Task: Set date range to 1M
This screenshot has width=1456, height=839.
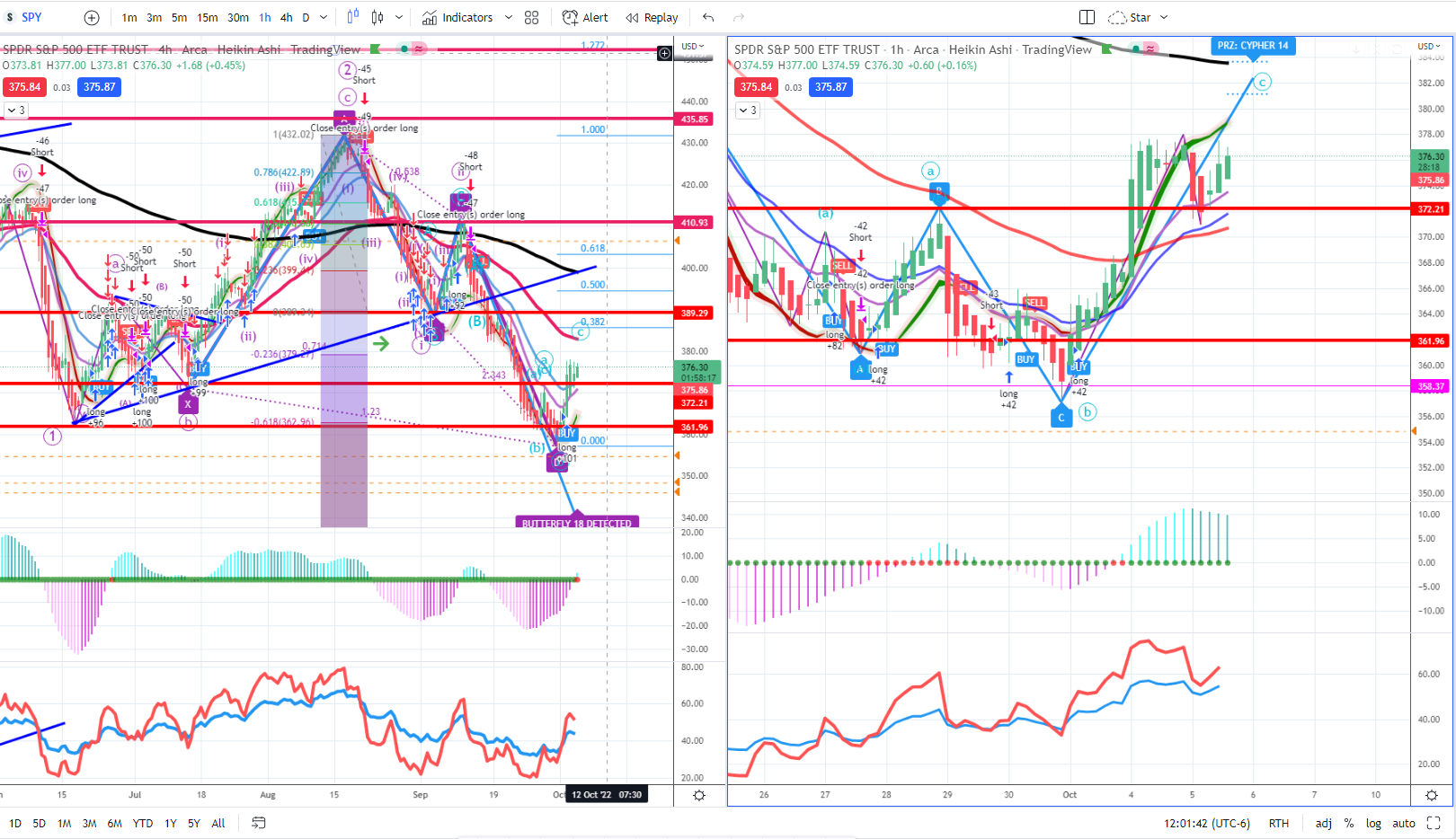Action: click(64, 823)
